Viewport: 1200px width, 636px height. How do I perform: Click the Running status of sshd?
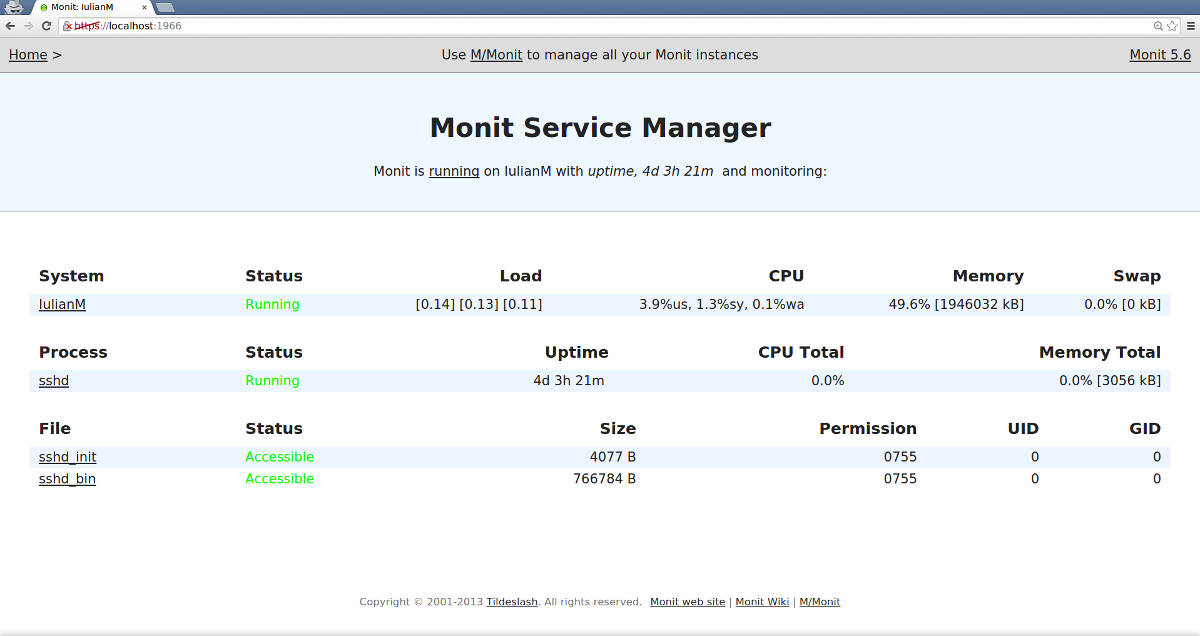tap(272, 380)
